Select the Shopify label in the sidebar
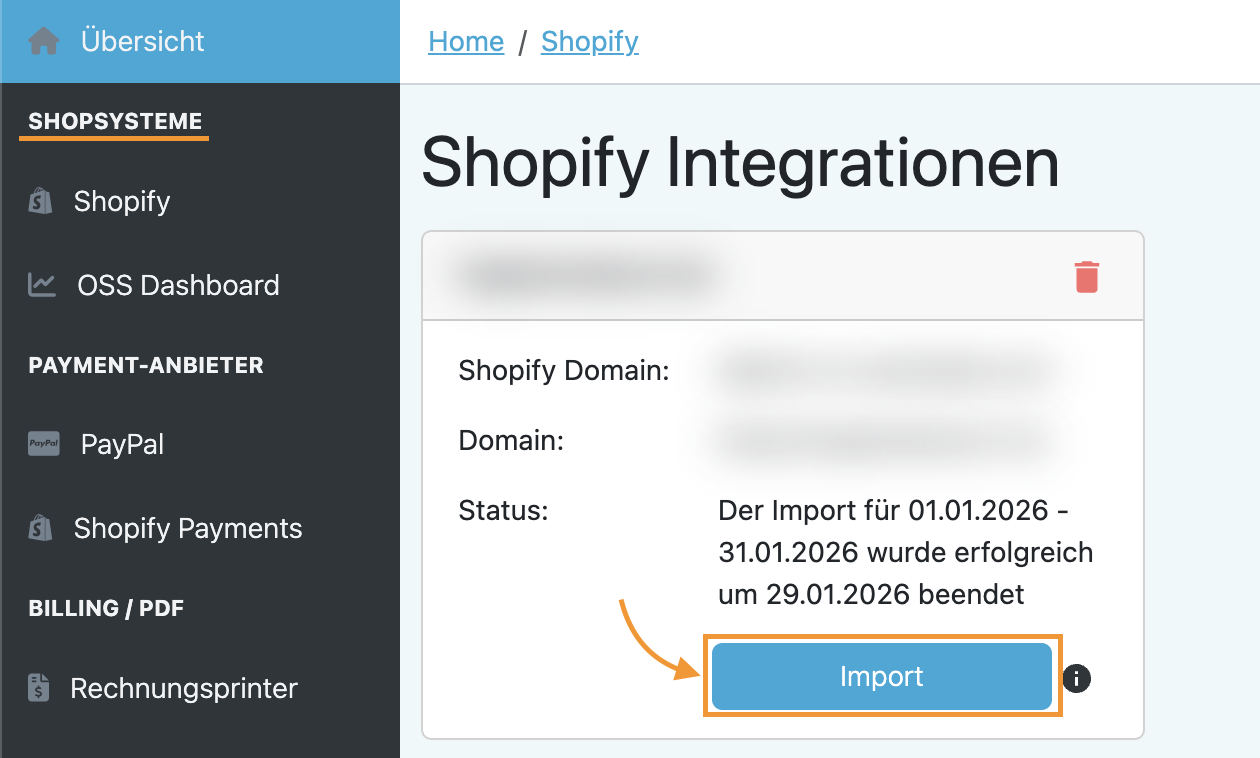Screen dimensions: 1260x758 [122, 201]
